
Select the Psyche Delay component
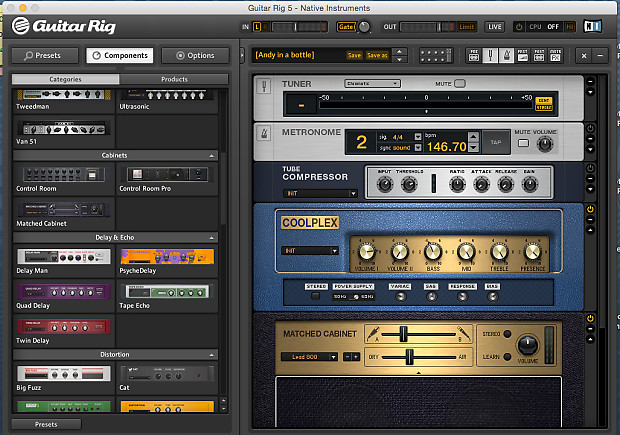(x=167, y=256)
